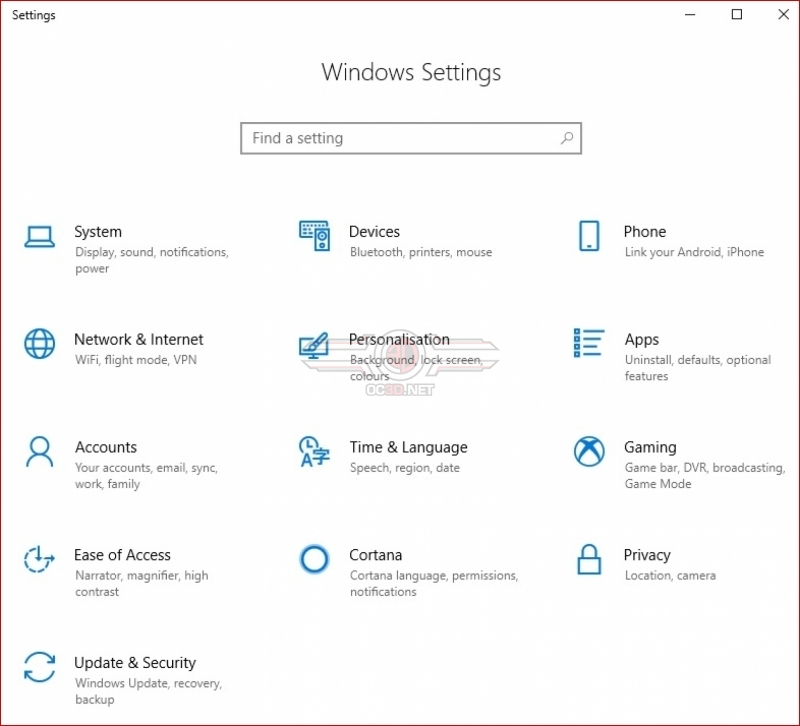Open the Ease of Access heading
This screenshot has height=726, width=800.
(122, 555)
